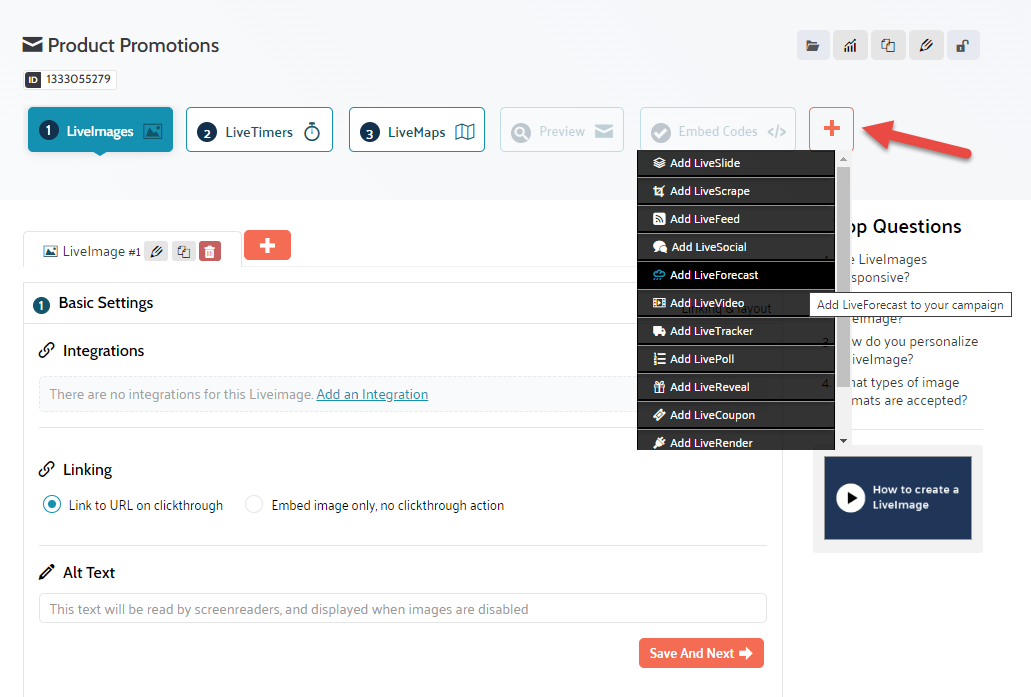
Task: Delete LiveImage #1 with trash icon
Action: point(210,252)
